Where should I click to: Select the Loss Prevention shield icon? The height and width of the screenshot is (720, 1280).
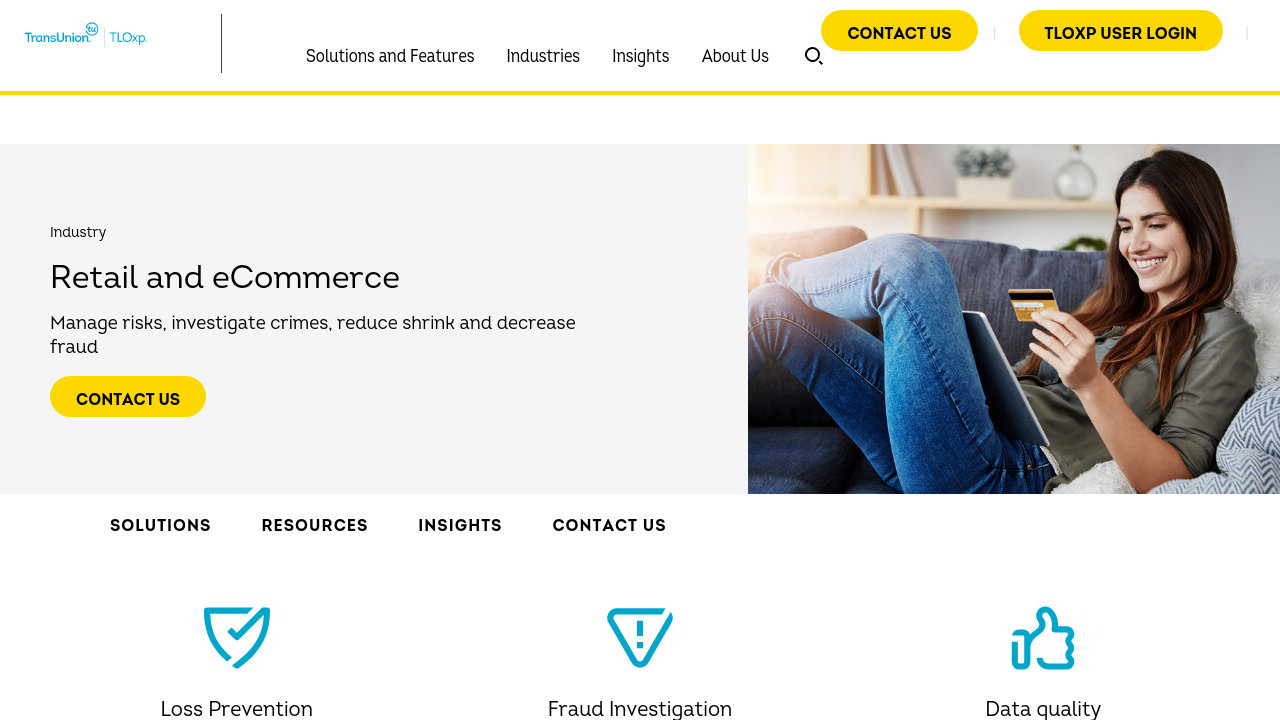[237, 638]
